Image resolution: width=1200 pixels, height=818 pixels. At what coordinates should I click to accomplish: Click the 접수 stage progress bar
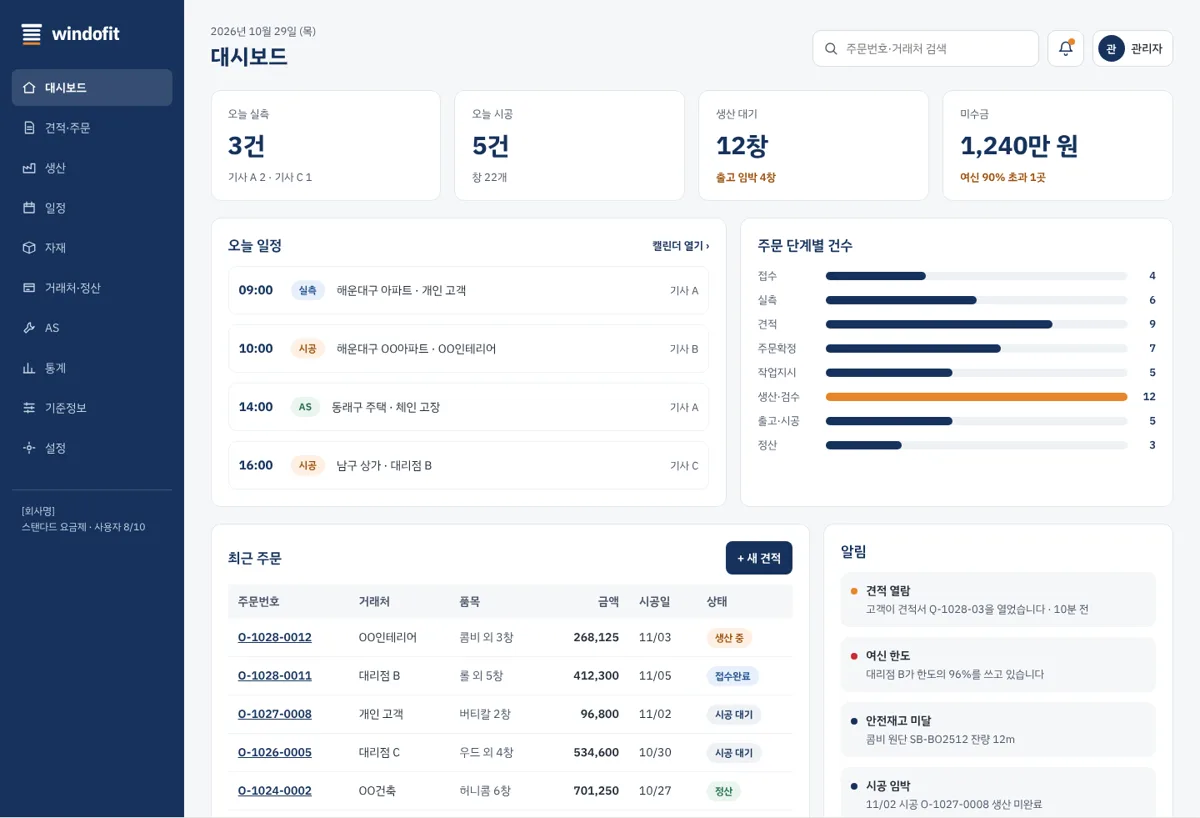[976, 276]
